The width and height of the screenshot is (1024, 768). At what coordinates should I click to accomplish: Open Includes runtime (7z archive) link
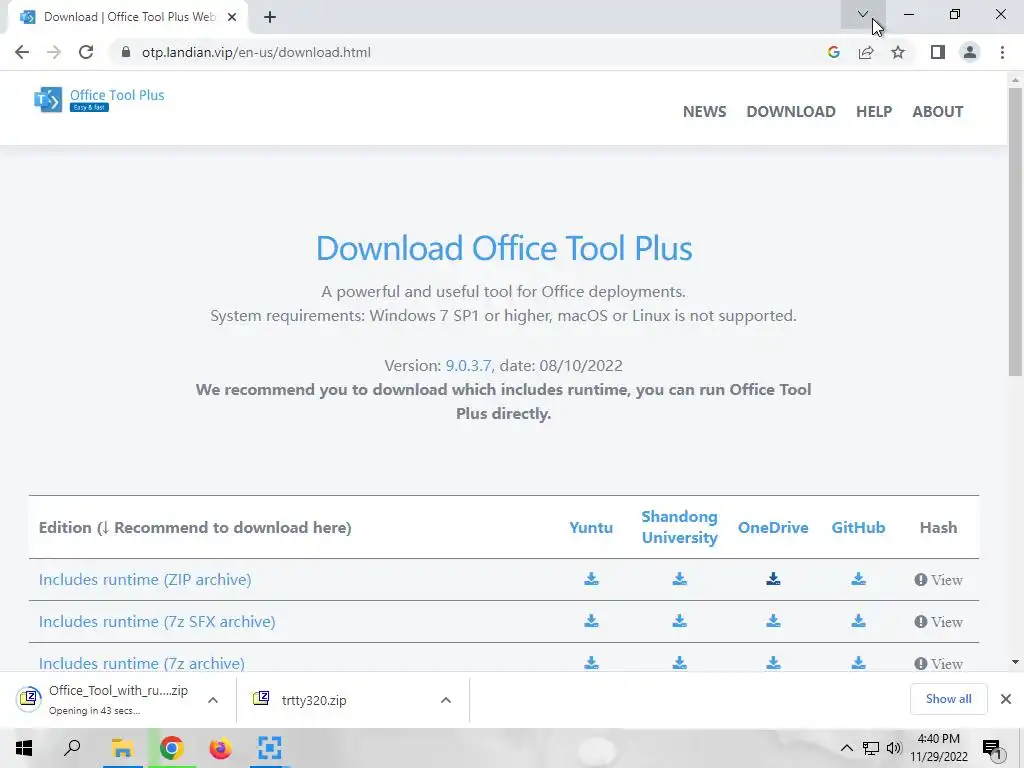pyautogui.click(x=142, y=664)
